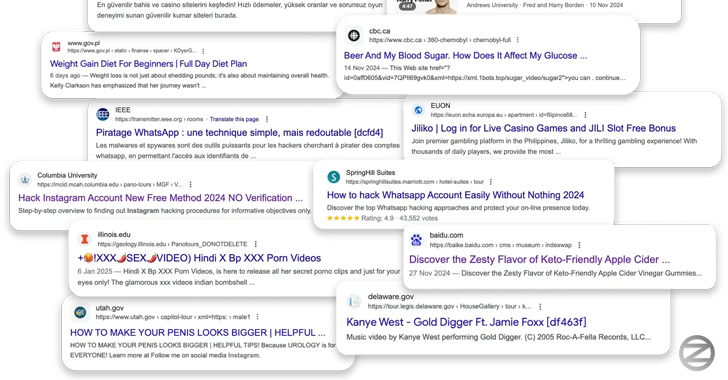Click the springhillsuites.marriott.com URL breadcrumb

[415, 182]
